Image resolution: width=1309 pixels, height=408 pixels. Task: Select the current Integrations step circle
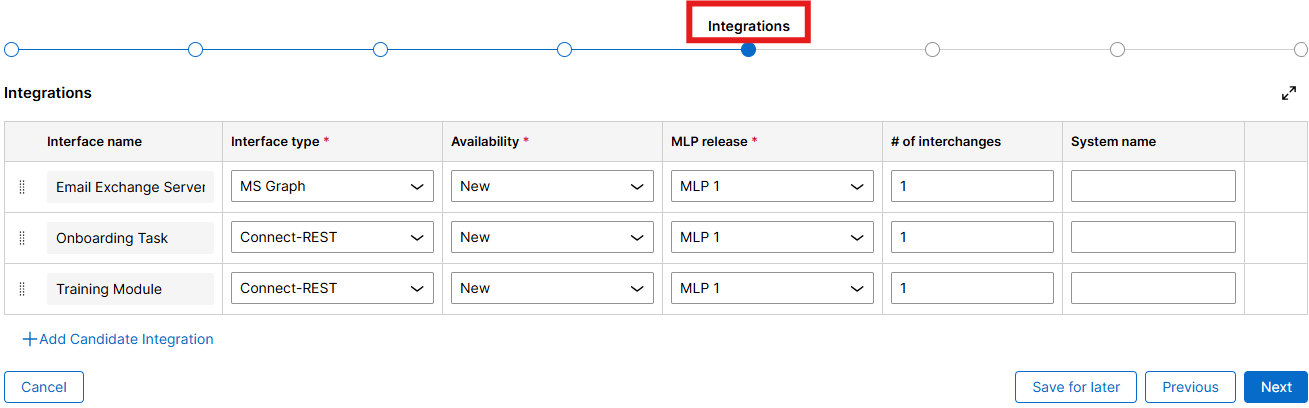click(748, 49)
